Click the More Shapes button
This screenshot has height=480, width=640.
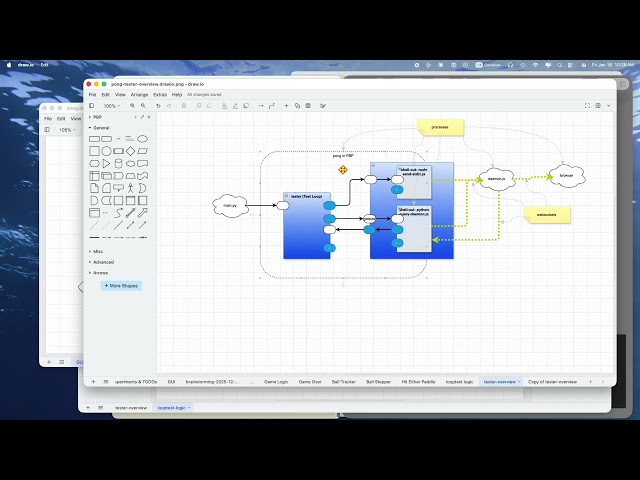tap(121, 286)
